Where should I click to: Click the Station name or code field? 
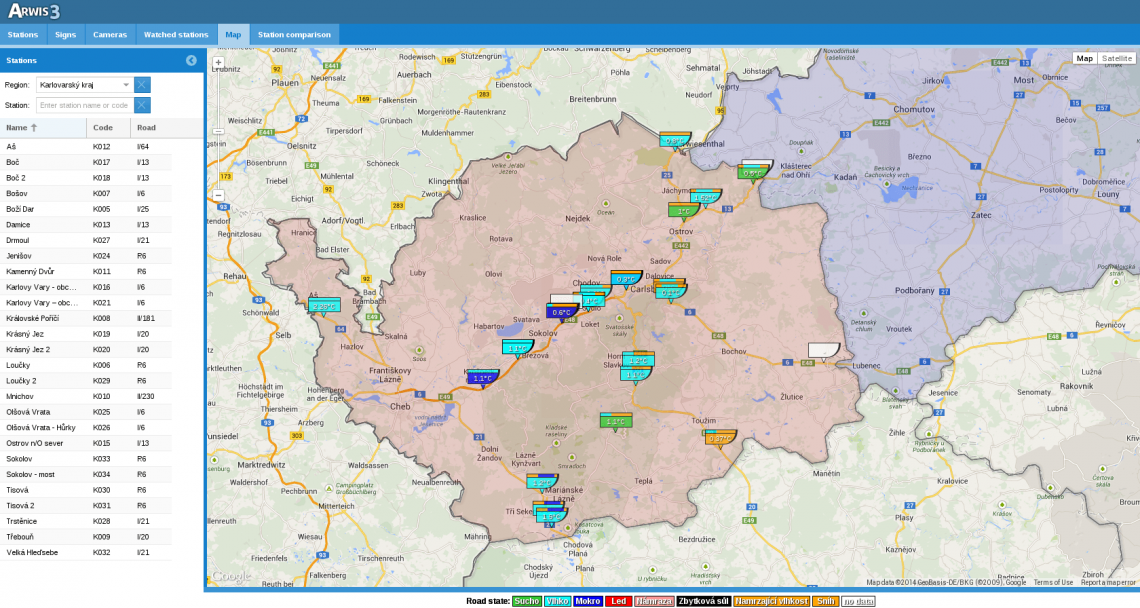[84, 105]
